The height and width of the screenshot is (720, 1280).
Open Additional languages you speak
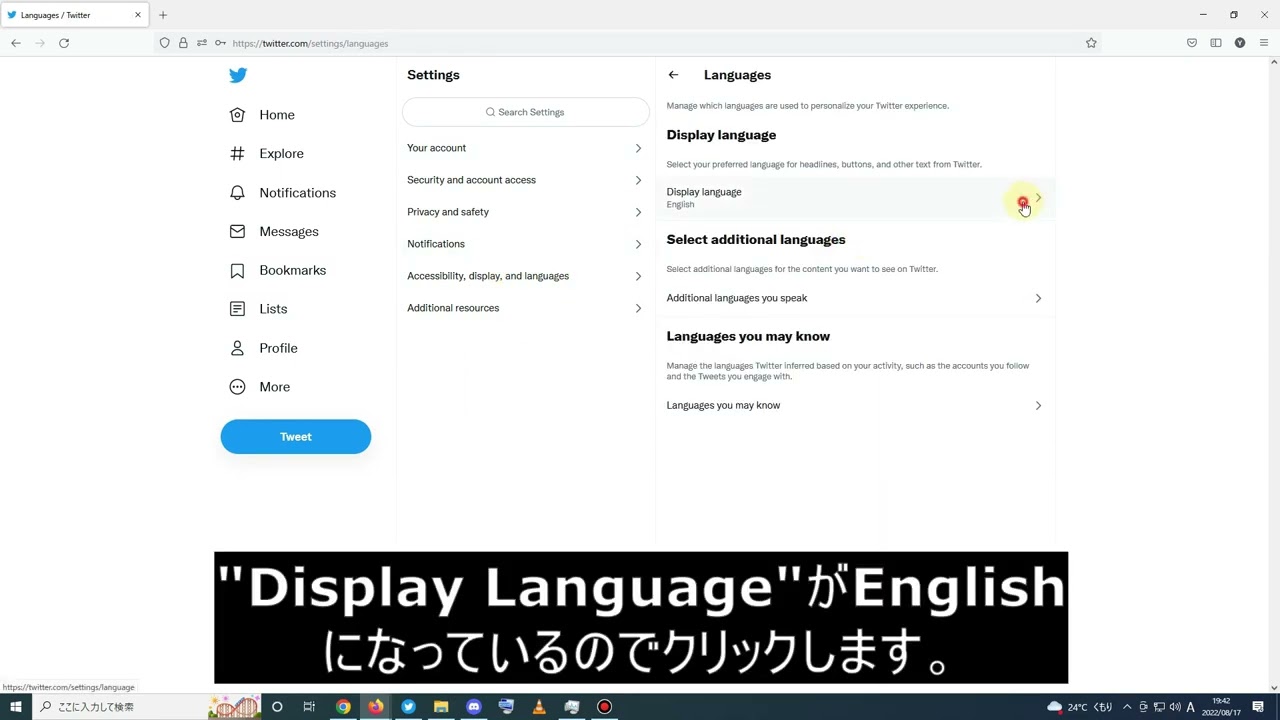[855, 298]
